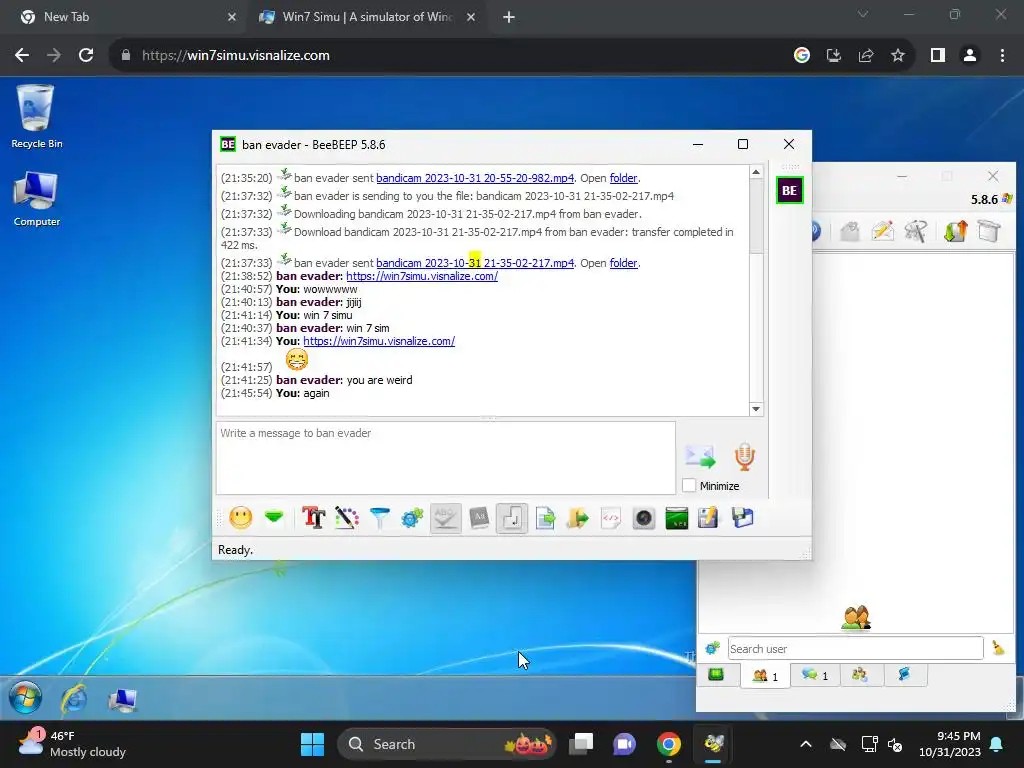Open folder link on 21:37:33 line
Image resolution: width=1024 pixels, height=768 pixels.
[623, 263]
